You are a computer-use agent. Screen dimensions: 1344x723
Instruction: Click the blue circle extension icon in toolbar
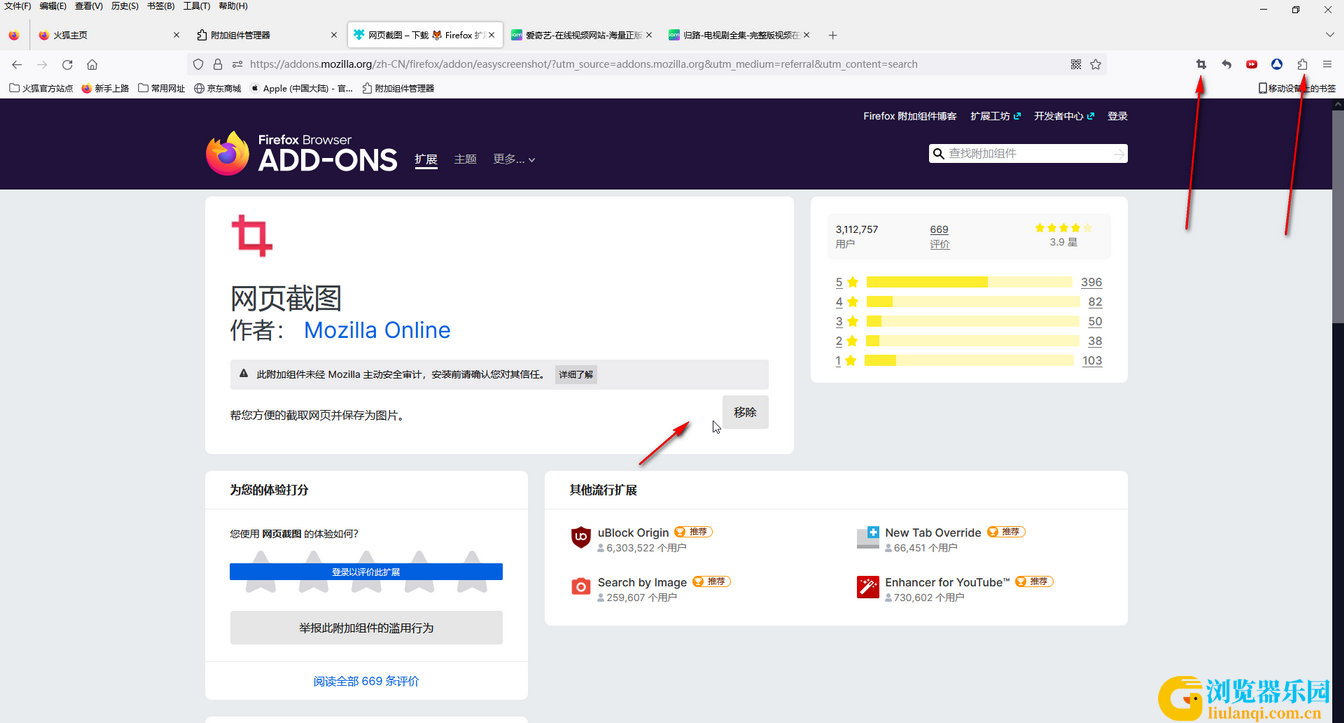[1277, 64]
